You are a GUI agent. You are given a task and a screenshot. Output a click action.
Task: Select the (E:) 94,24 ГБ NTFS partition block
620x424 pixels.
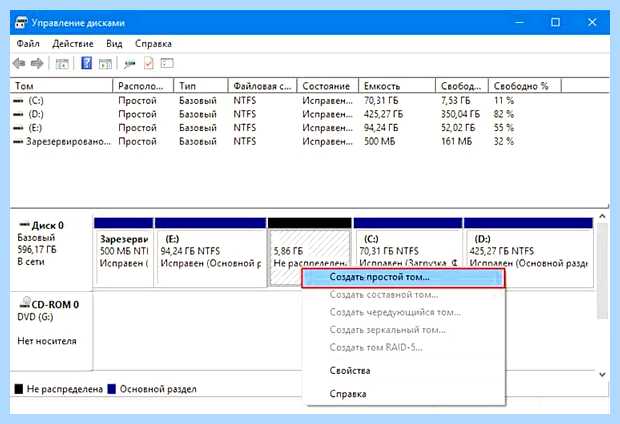[211, 252]
